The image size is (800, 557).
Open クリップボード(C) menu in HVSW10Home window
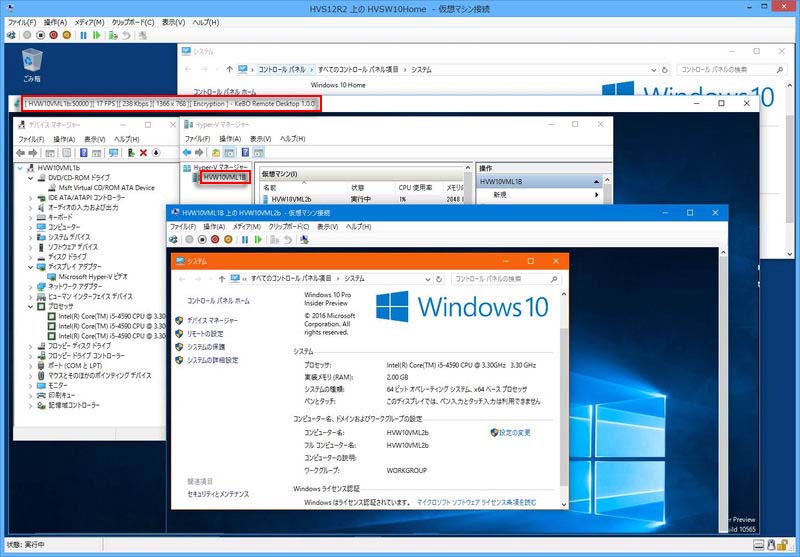[x=133, y=22]
